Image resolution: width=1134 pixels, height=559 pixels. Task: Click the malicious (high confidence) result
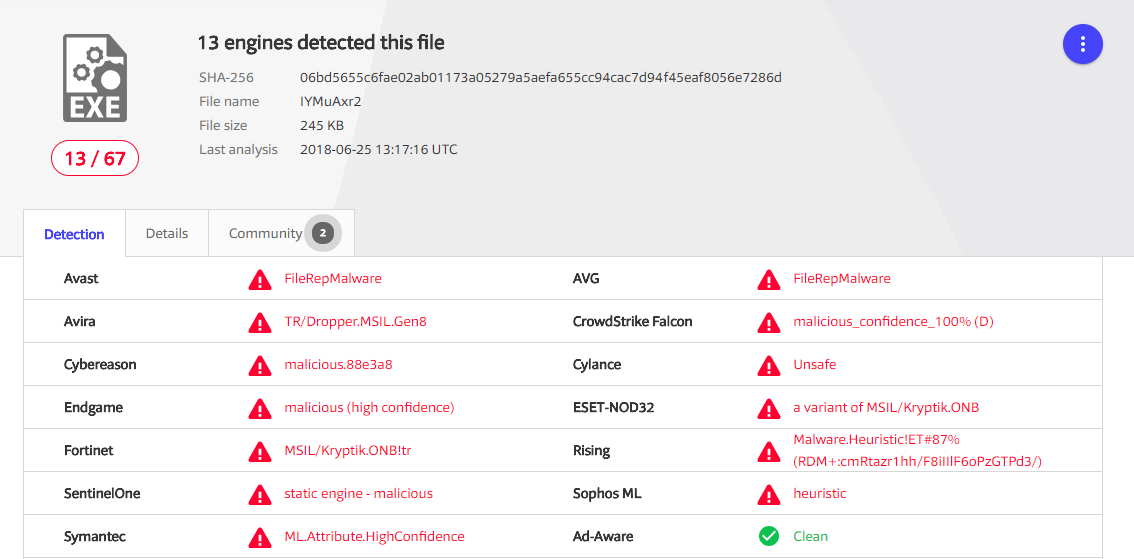pyautogui.click(x=369, y=408)
